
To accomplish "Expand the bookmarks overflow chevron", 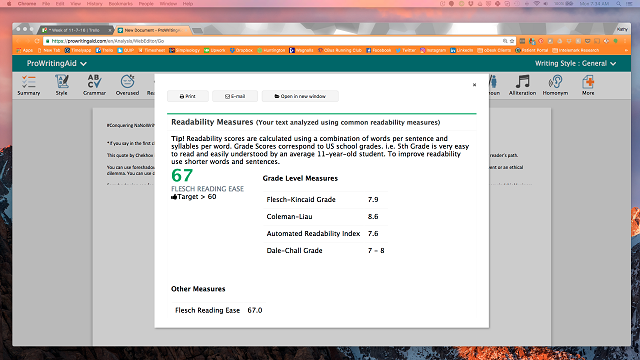I will pyautogui.click(x=627, y=51).
